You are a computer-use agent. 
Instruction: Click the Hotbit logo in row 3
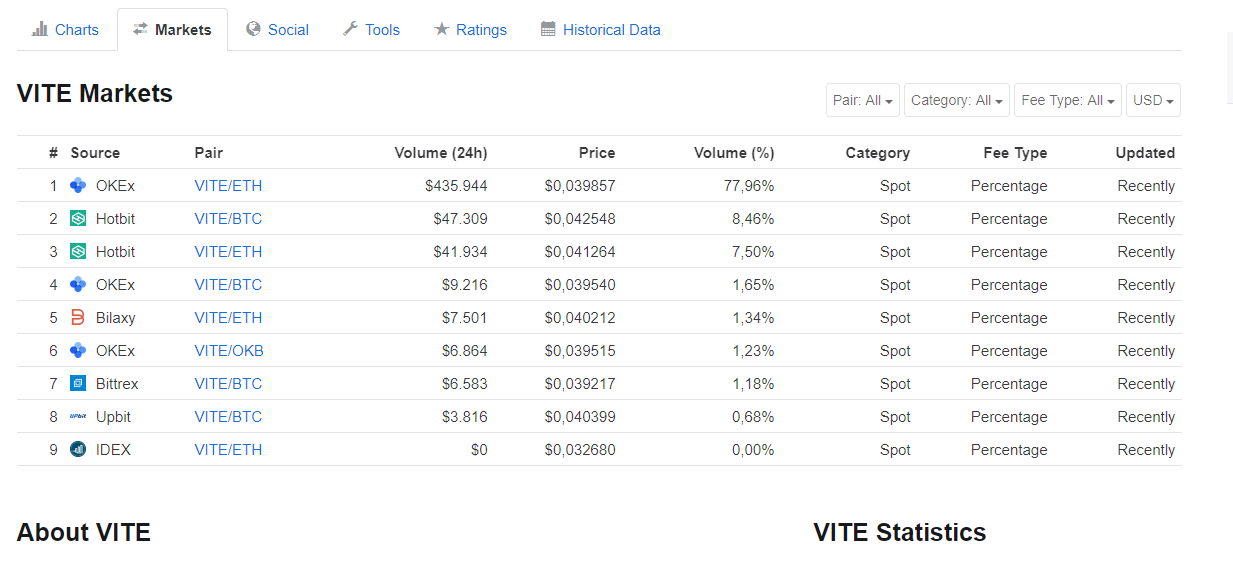(78, 251)
